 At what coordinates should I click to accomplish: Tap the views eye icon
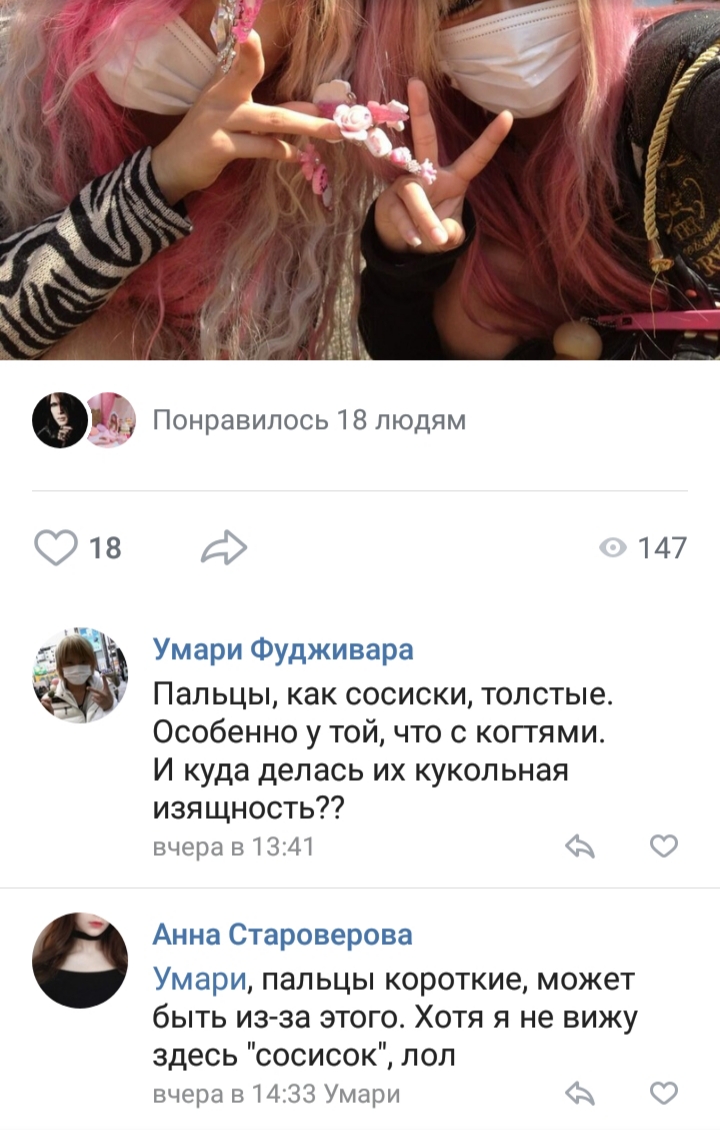613,548
